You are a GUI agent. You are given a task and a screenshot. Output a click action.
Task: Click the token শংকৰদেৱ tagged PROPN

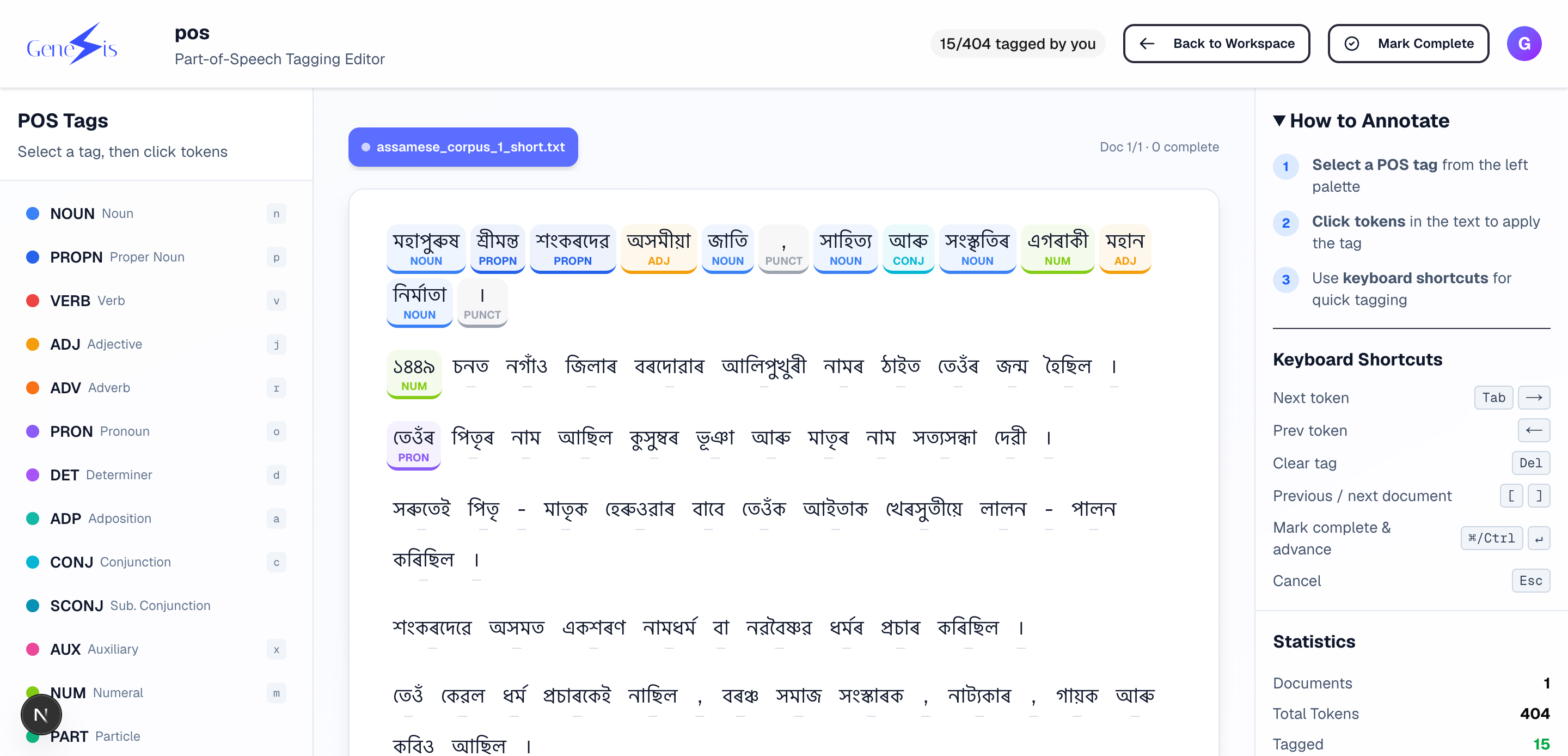(572, 248)
